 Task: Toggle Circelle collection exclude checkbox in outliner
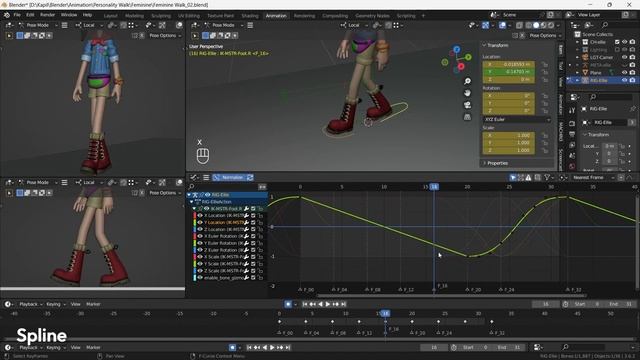617,42
